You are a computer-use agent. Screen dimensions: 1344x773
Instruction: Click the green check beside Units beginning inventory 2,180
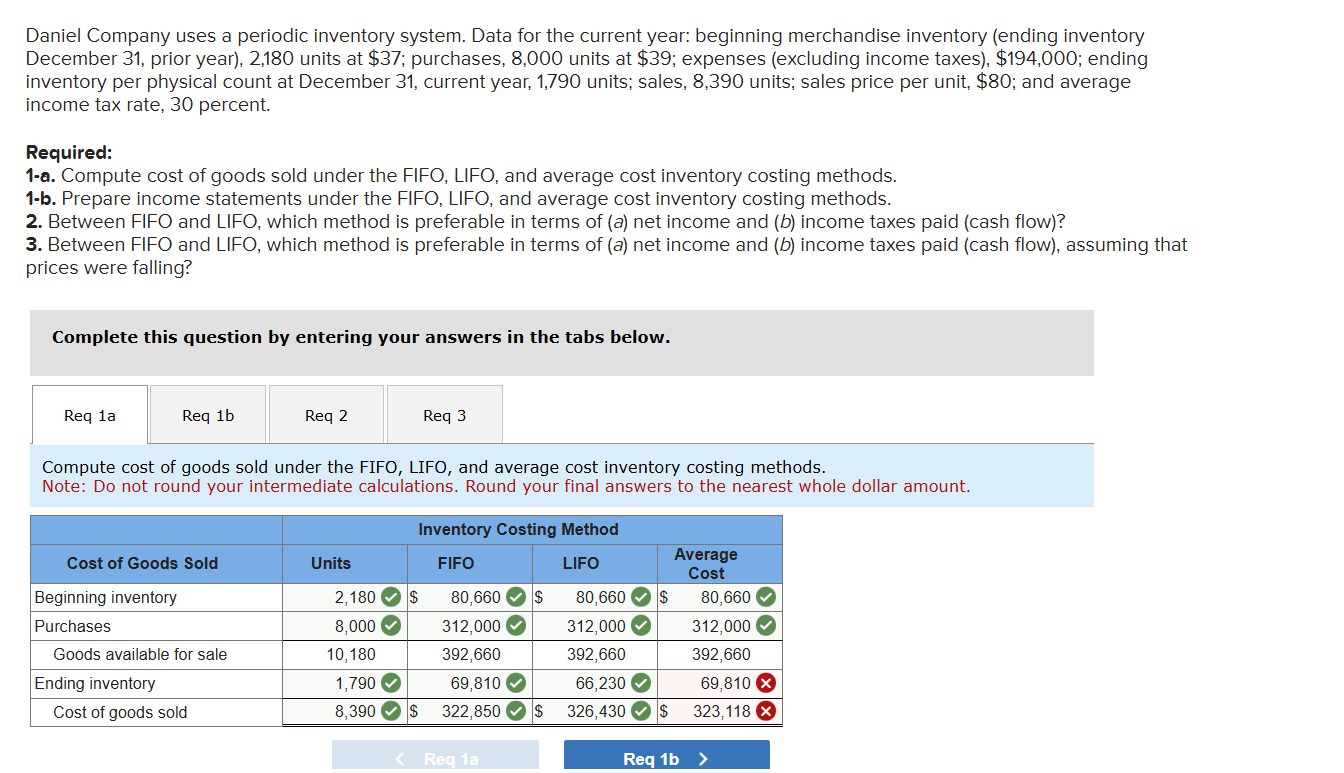tap(391, 598)
